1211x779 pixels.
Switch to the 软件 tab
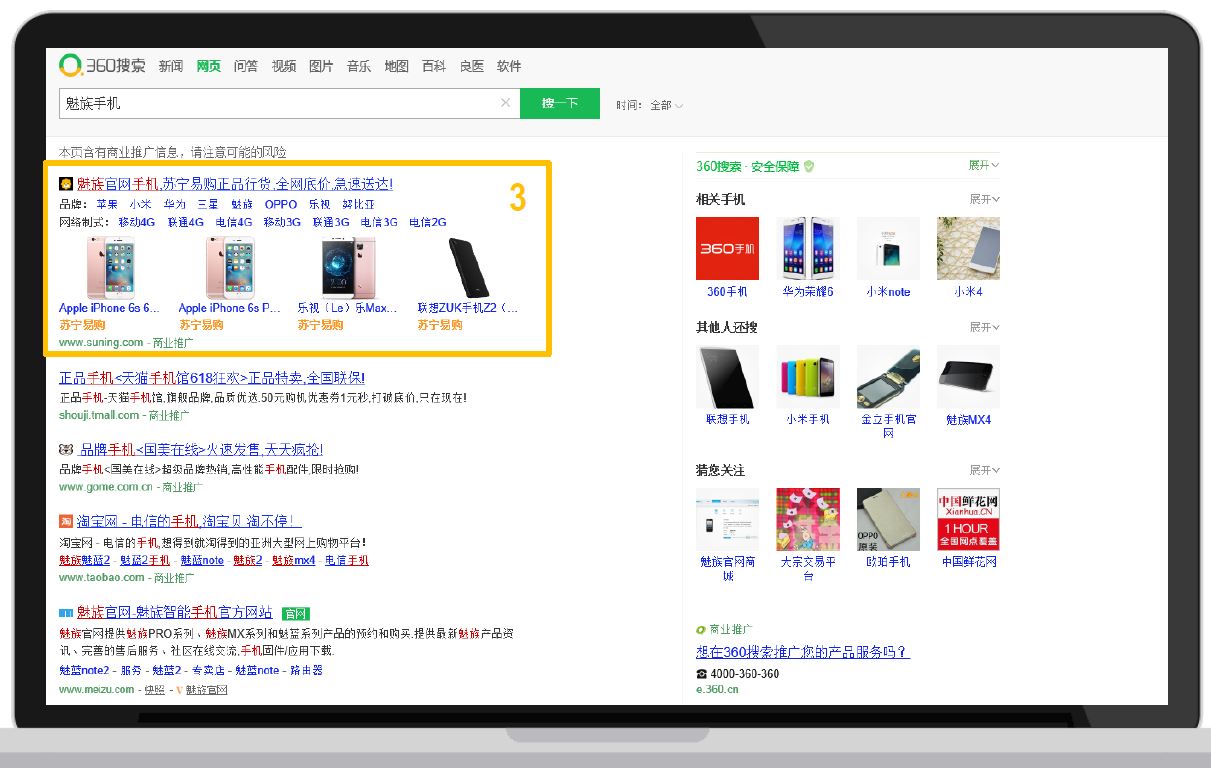click(x=509, y=66)
